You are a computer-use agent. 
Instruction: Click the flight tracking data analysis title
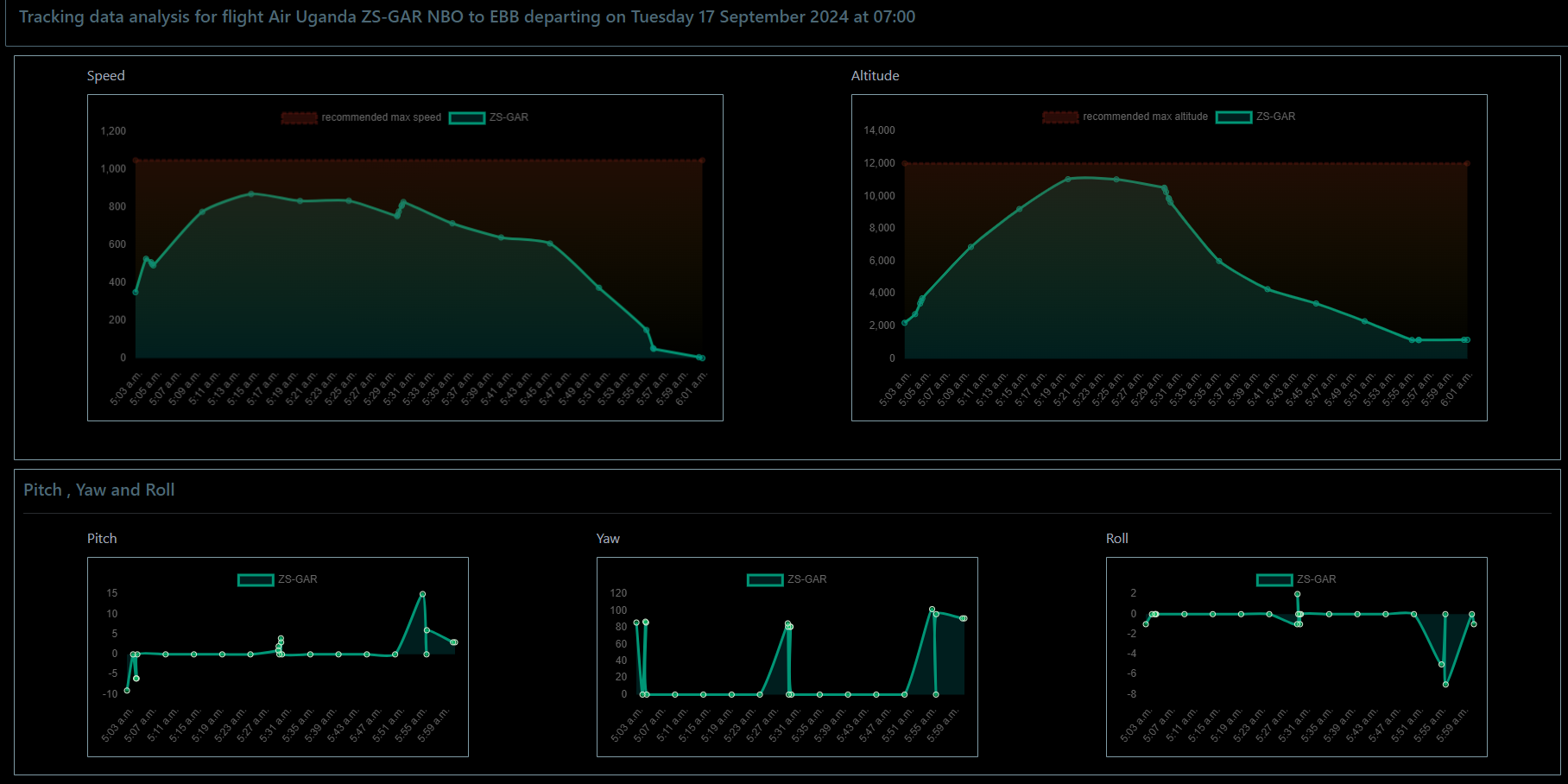(466, 17)
